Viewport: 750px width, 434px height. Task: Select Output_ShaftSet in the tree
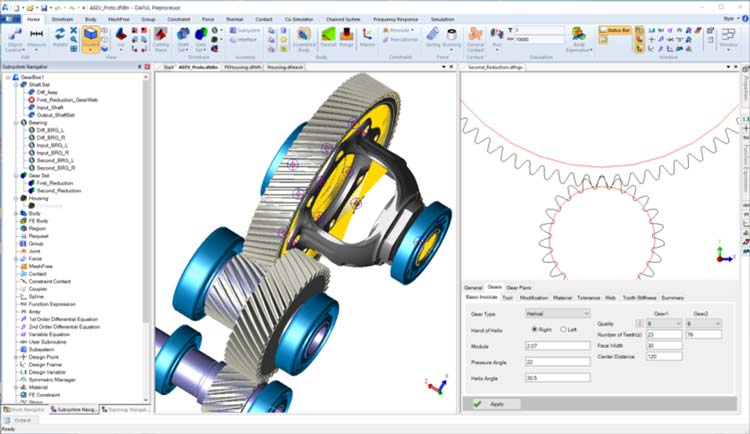pyautogui.click(x=55, y=115)
